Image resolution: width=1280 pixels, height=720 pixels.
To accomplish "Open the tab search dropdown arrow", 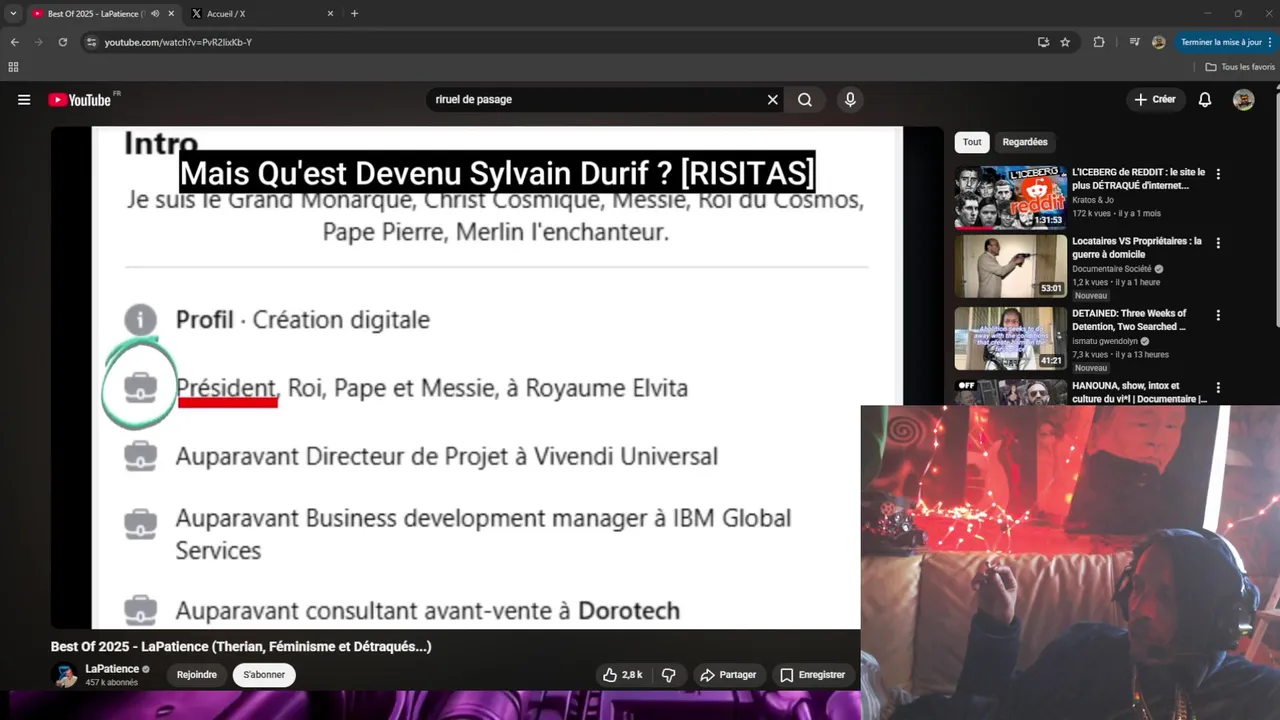I will [x=13, y=14].
